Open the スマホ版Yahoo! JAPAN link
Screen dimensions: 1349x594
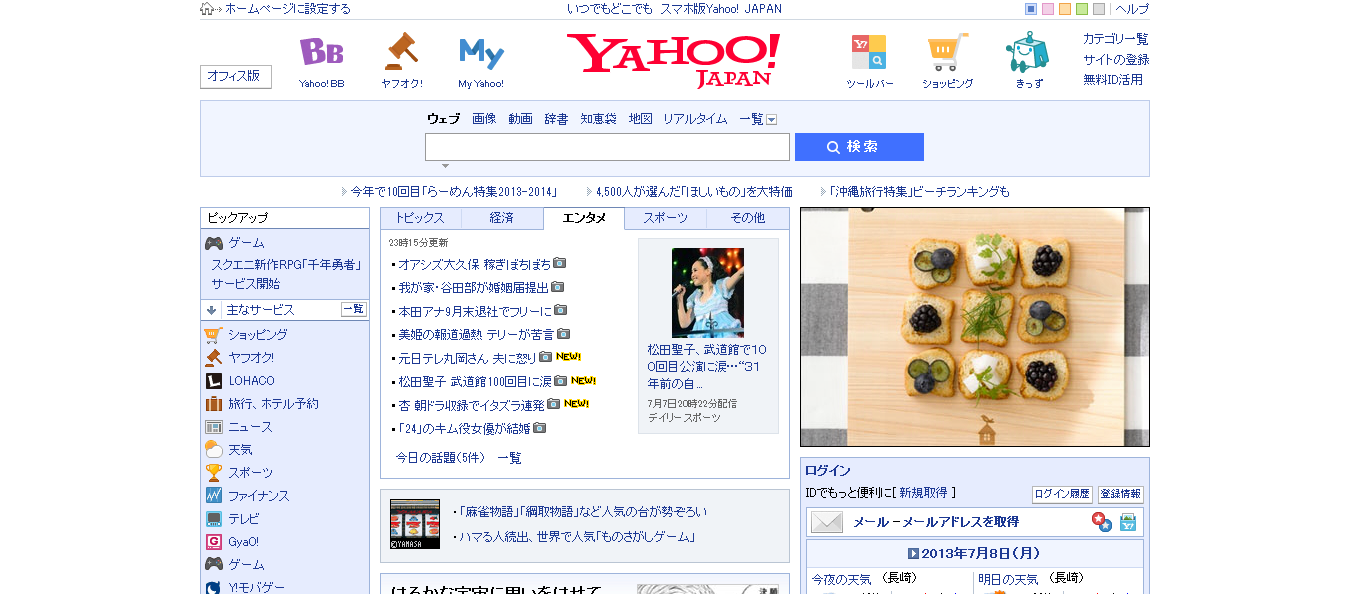[721, 9]
